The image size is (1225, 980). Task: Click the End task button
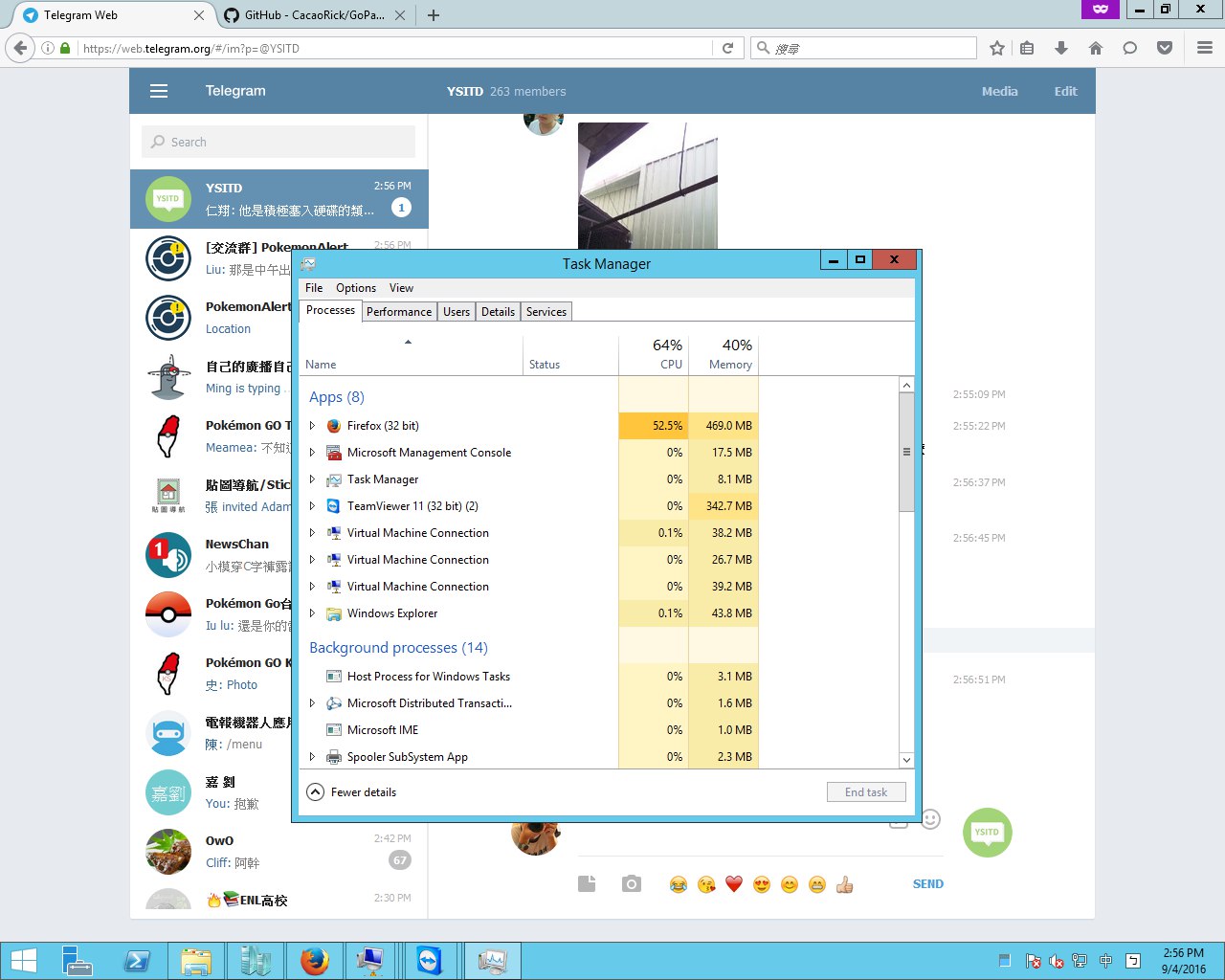(x=866, y=792)
